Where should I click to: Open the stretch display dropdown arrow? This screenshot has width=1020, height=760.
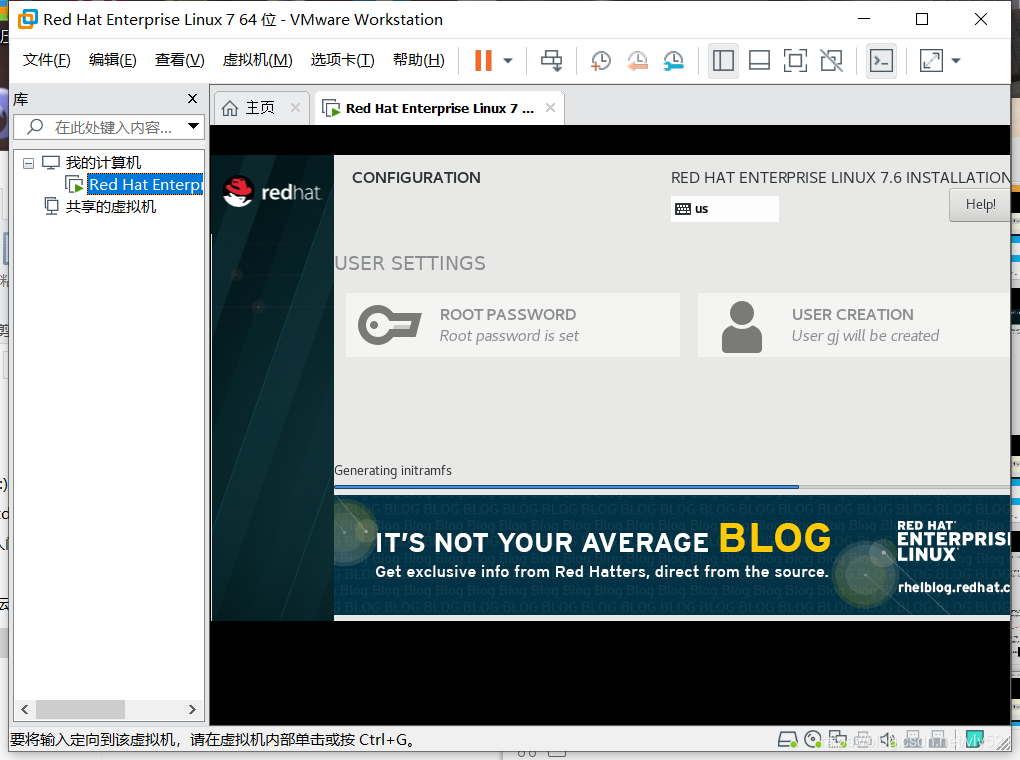tap(956, 61)
